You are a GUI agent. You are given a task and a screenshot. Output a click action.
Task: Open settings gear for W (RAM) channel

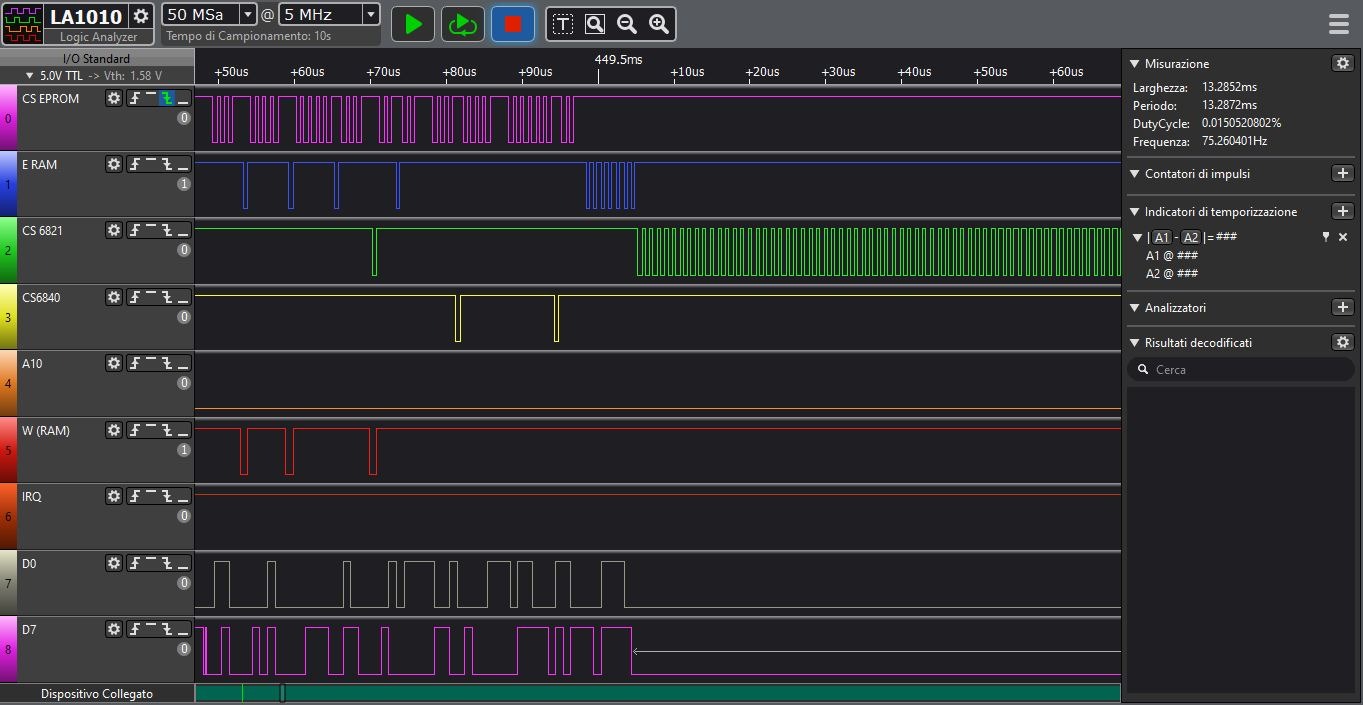click(114, 430)
